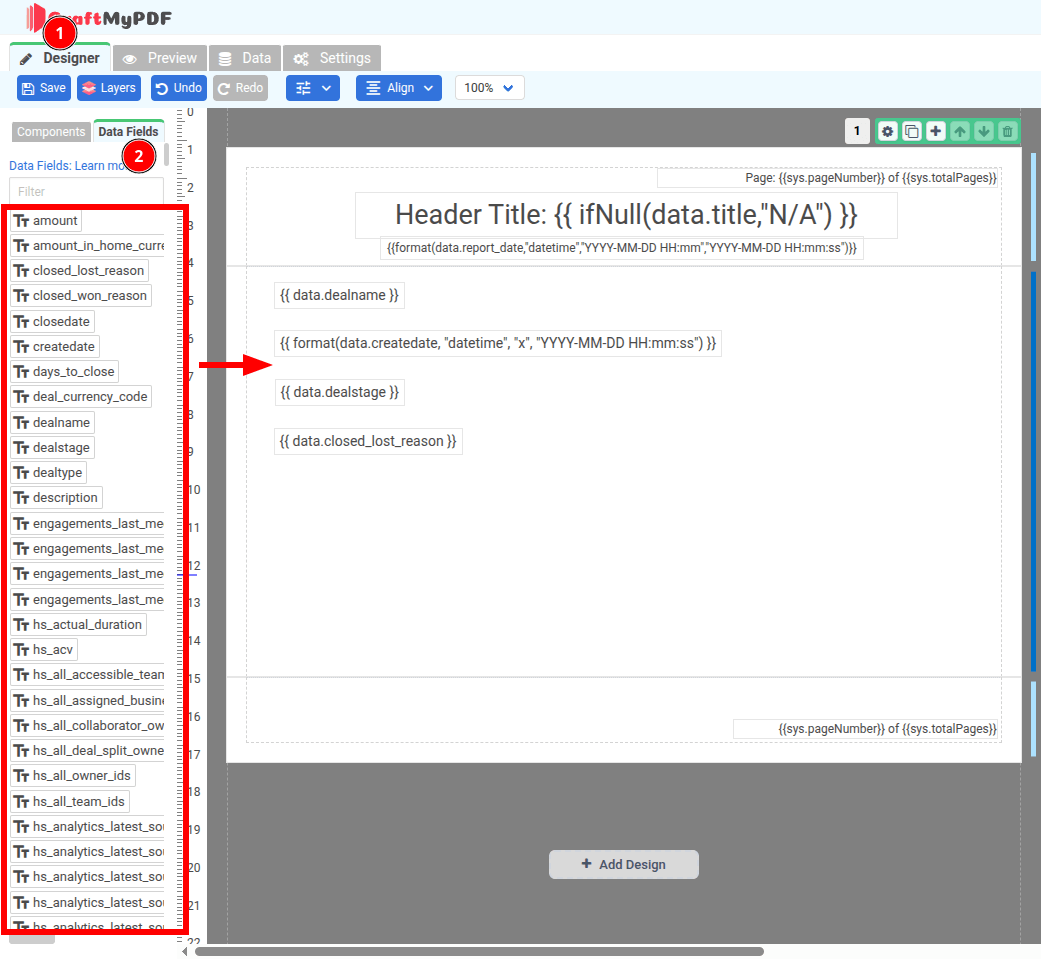
Task: Select hs_all_collaborator_ow data field
Action: [x=88, y=725]
